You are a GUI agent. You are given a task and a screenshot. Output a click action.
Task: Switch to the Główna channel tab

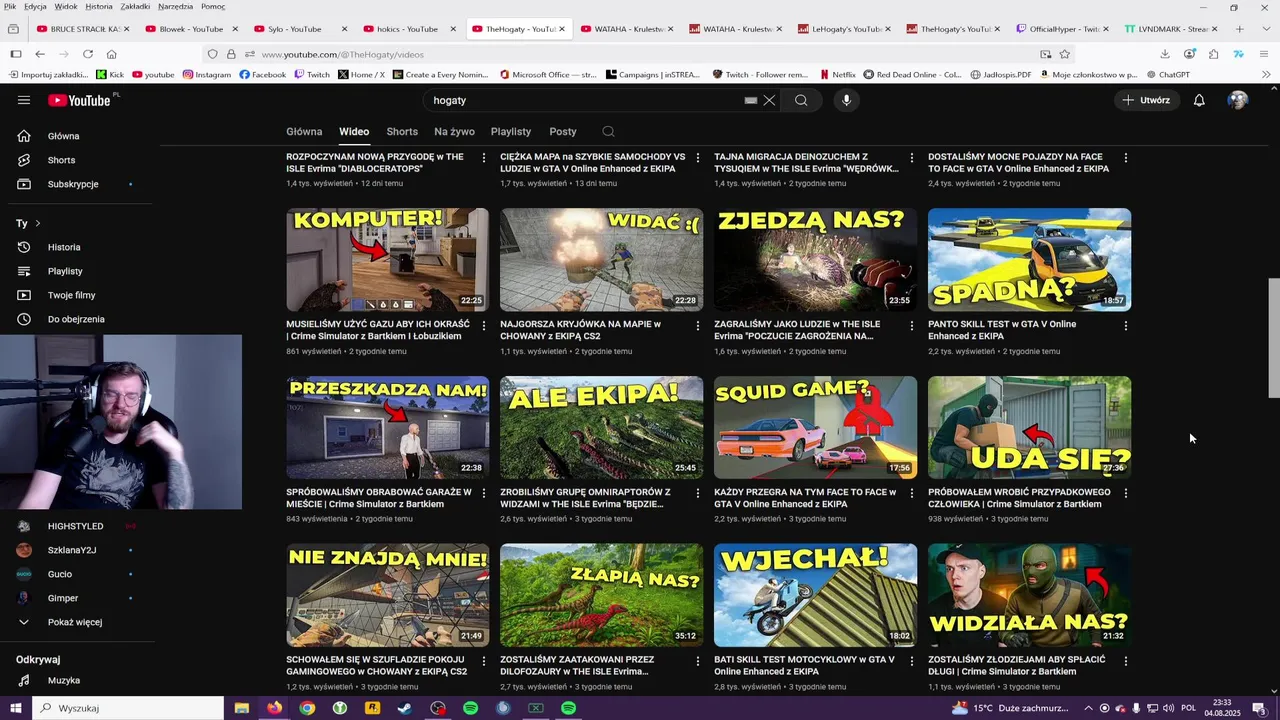[x=304, y=131]
